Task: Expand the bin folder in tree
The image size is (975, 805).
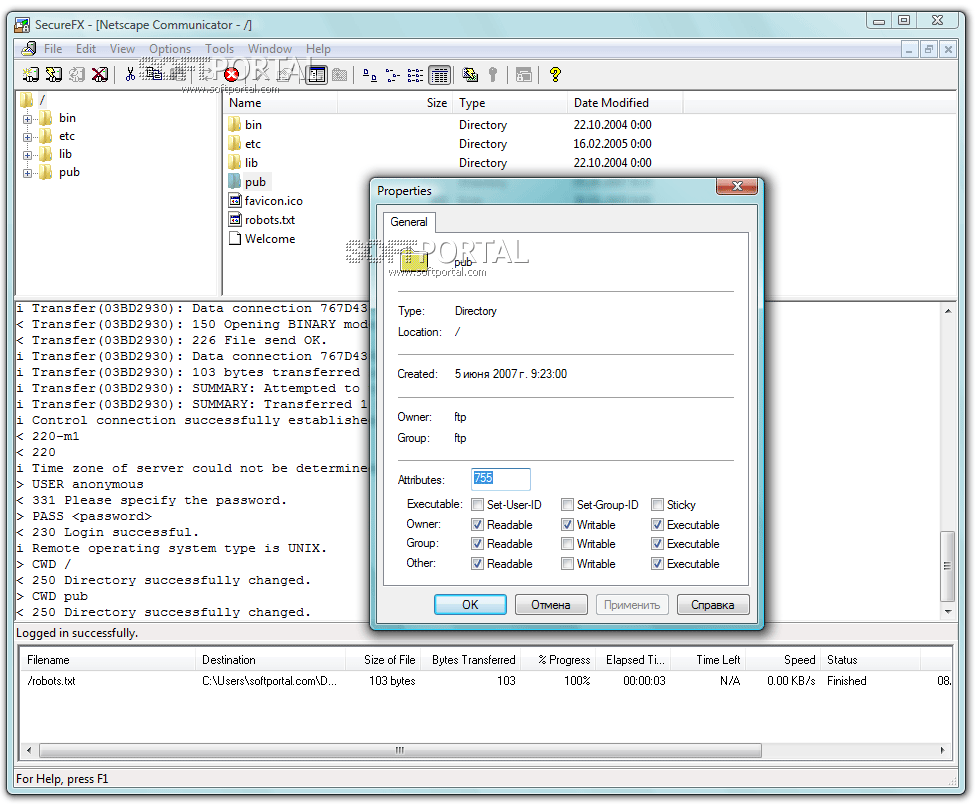Action: tap(27, 119)
